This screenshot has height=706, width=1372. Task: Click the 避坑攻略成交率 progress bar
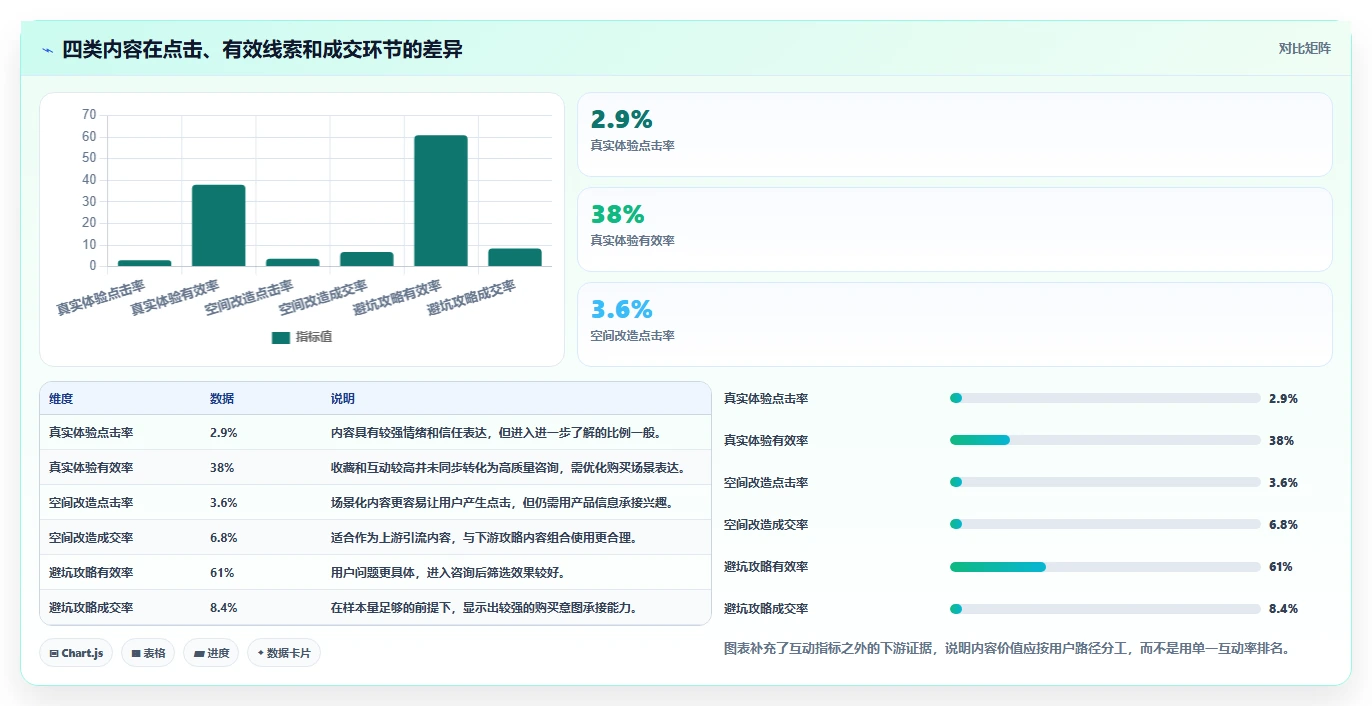click(1105, 608)
